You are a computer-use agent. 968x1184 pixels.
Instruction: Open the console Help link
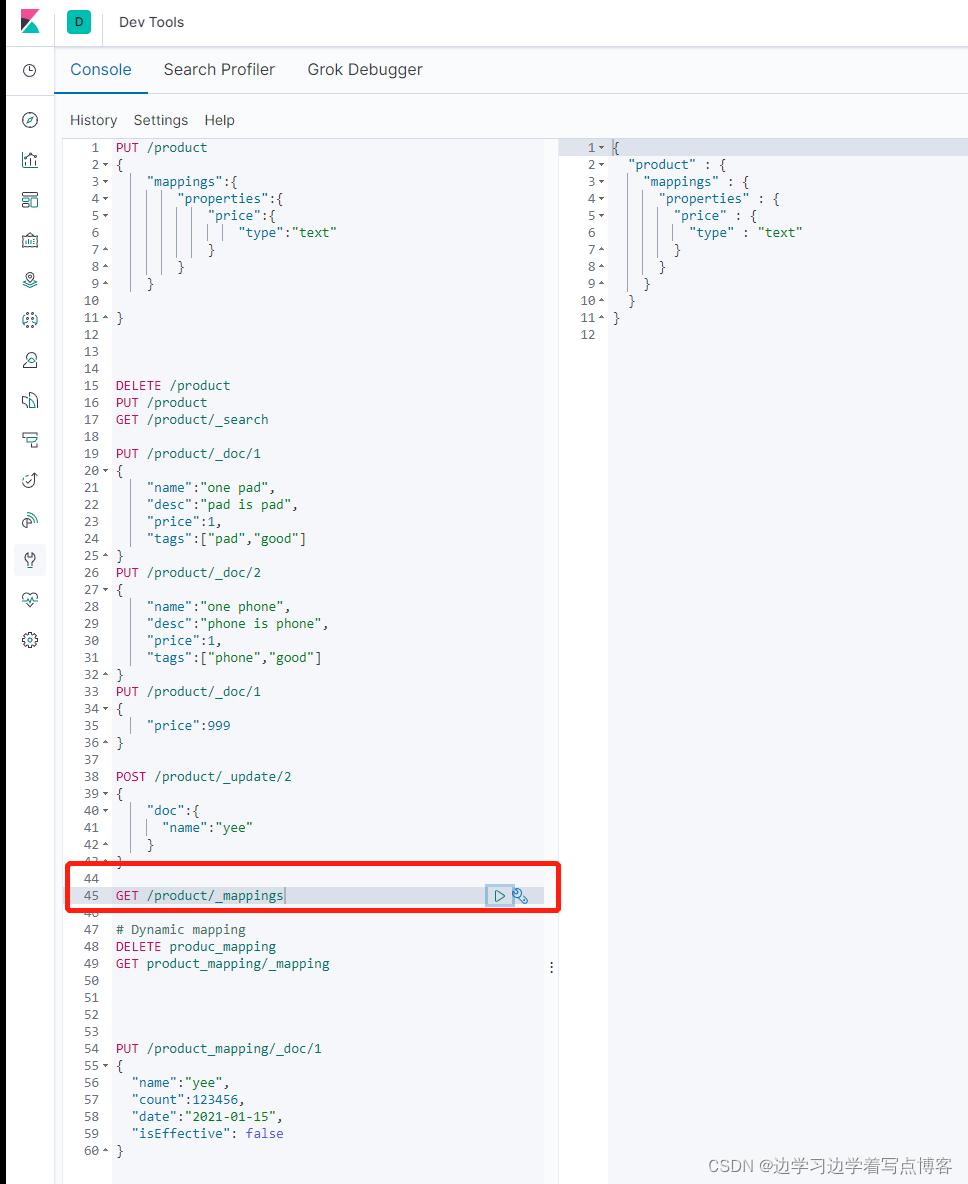click(x=219, y=120)
